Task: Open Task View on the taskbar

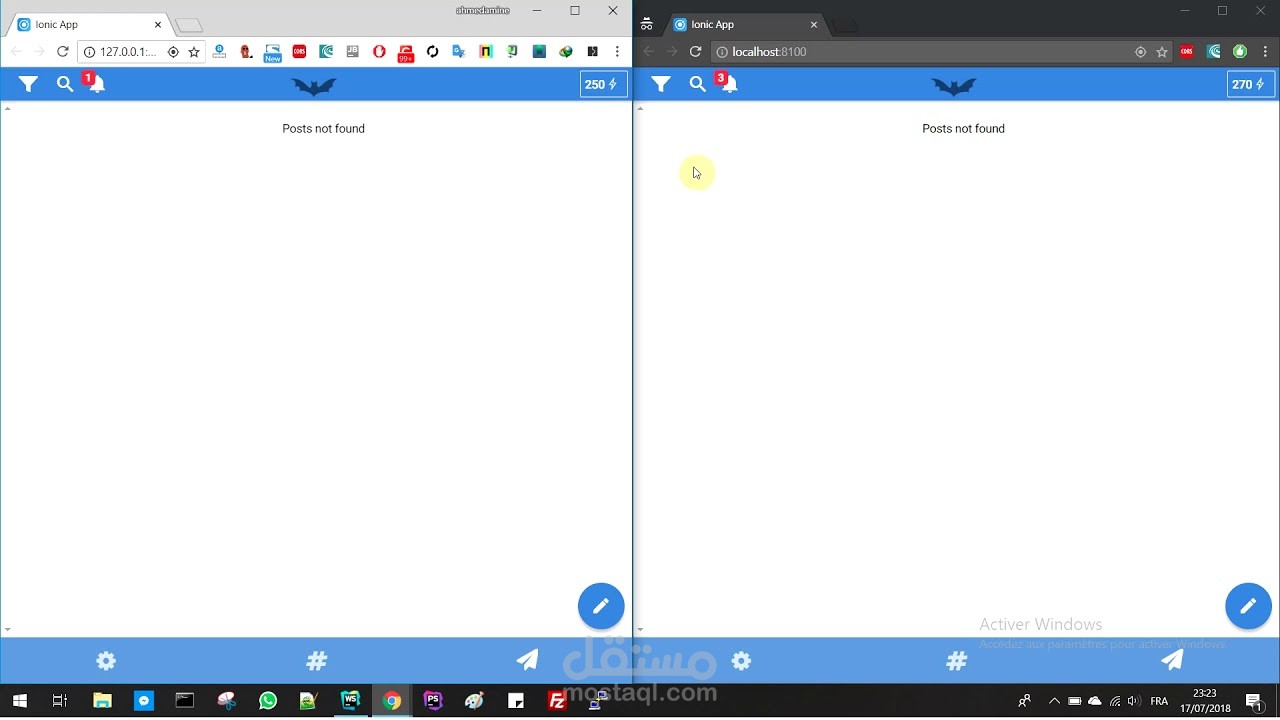Action: click(x=60, y=701)
